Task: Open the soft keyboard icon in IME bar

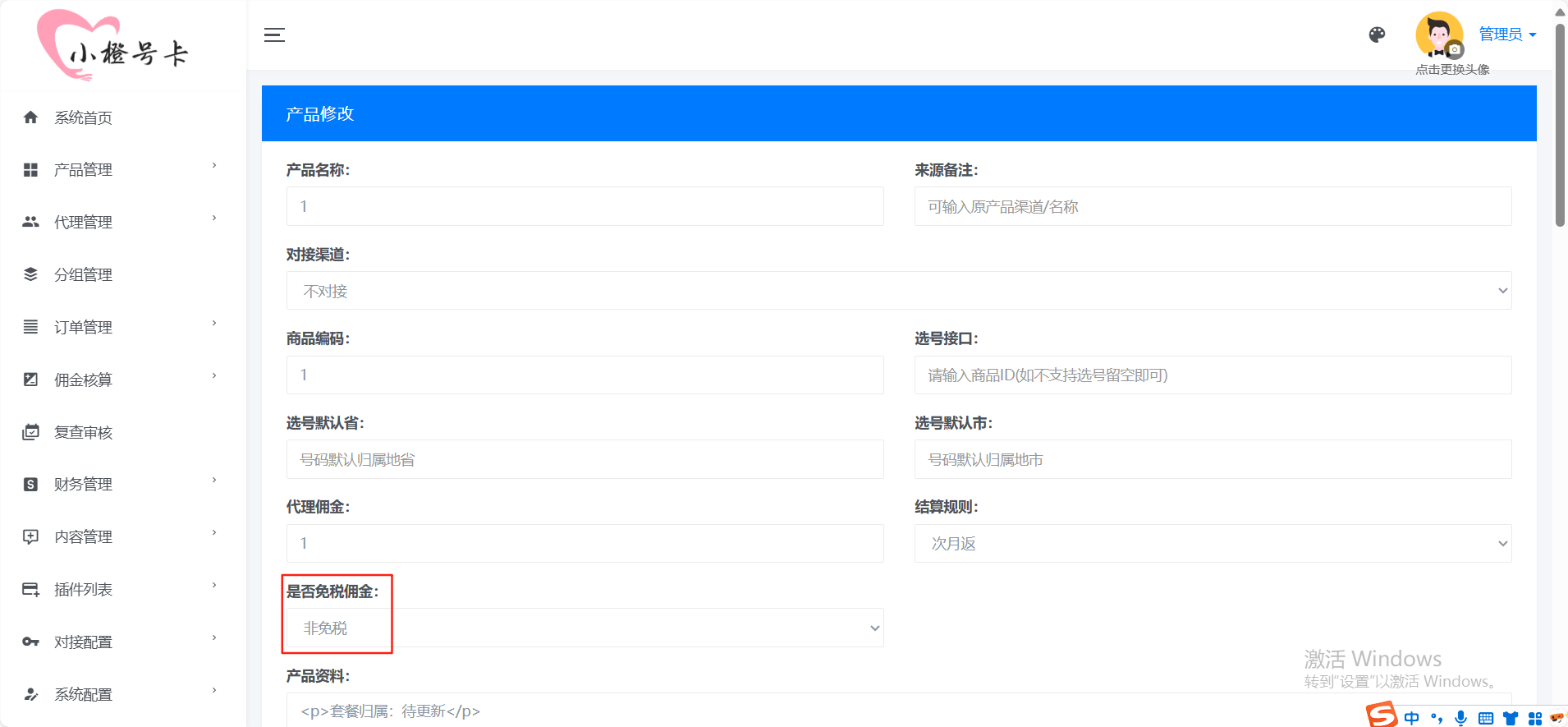Action: (x=1485, y=719)
